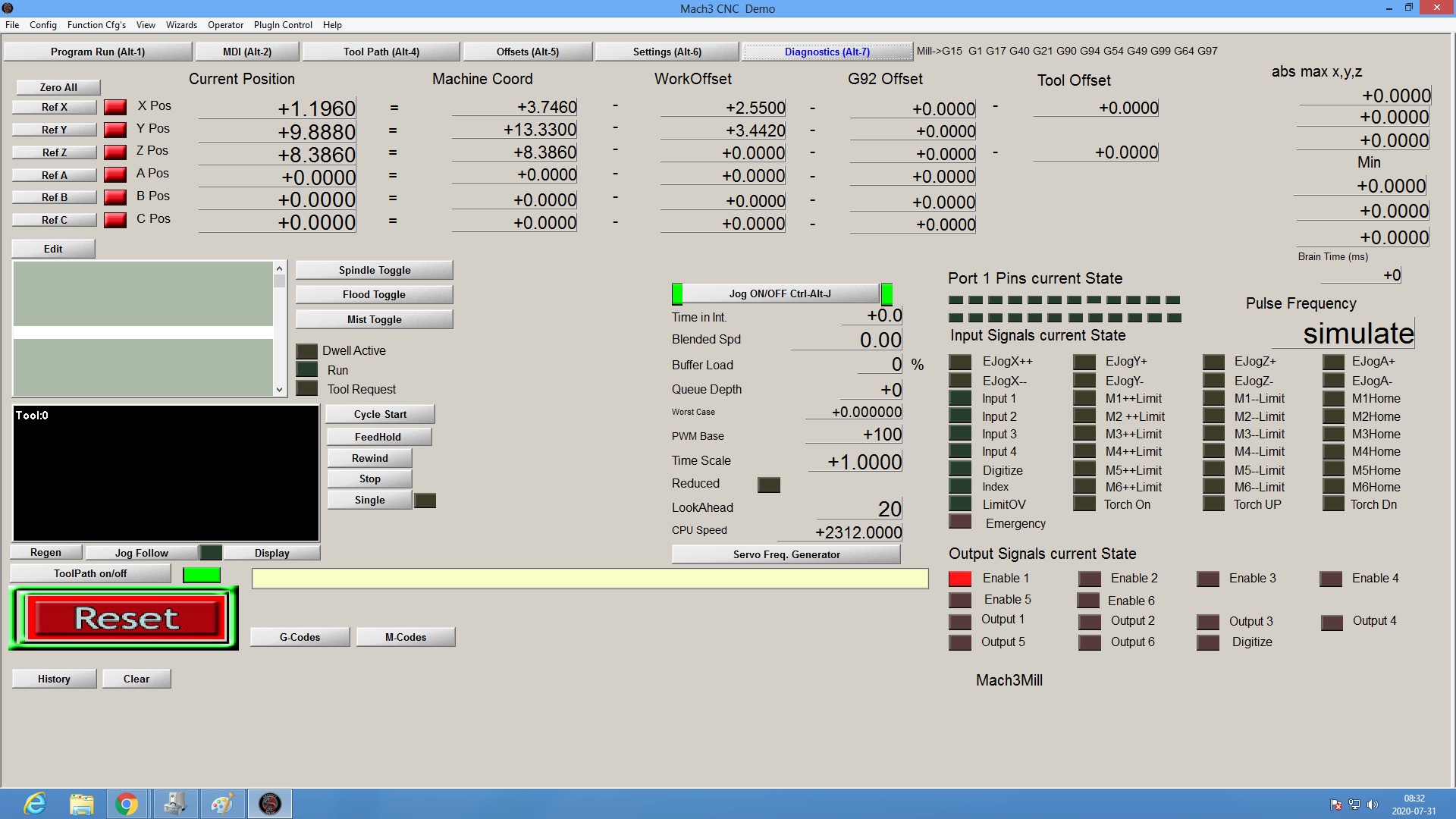Click the M-Codes button

point(406,637)
